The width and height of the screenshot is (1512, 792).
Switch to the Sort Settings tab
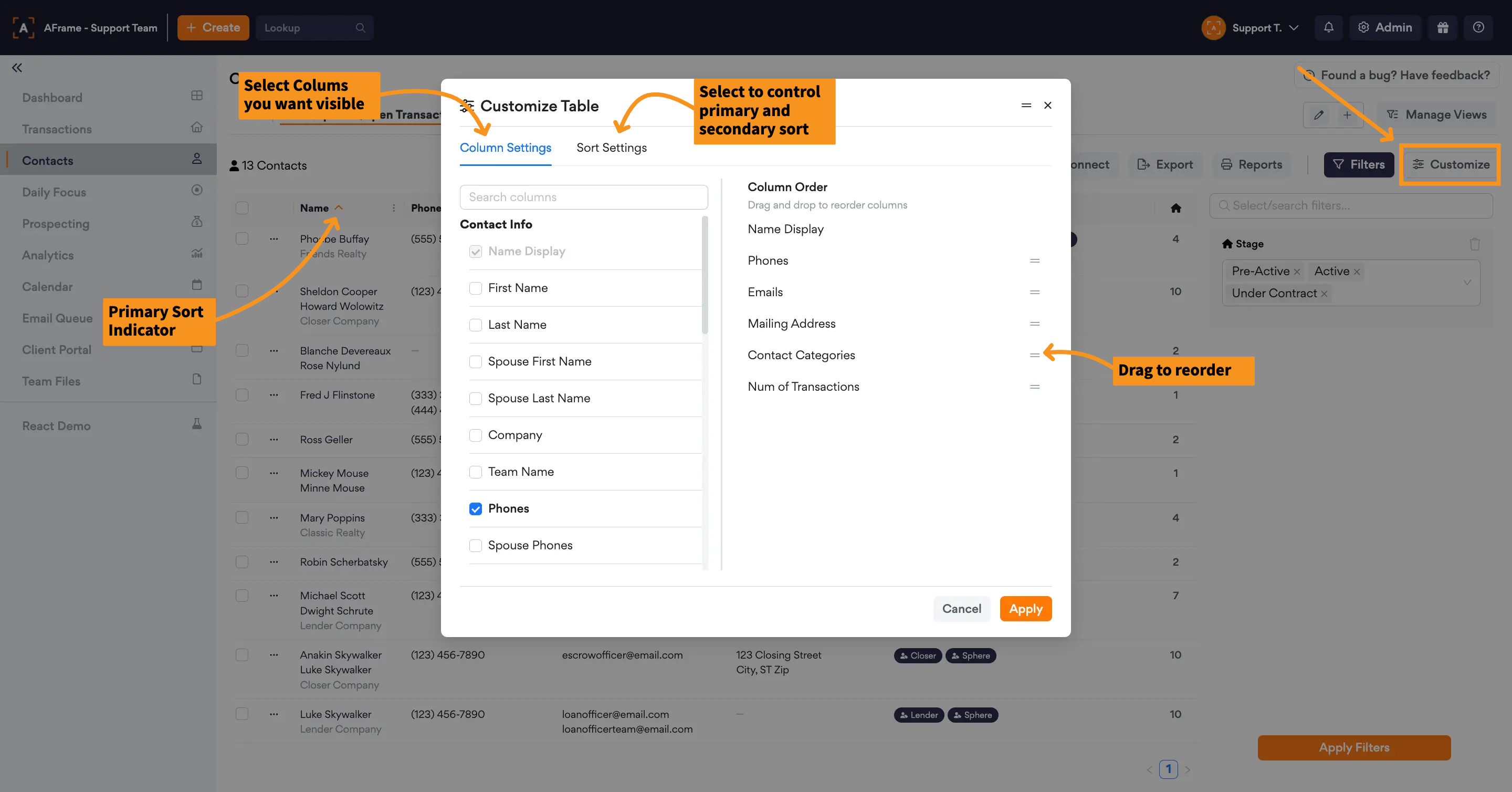611,148
